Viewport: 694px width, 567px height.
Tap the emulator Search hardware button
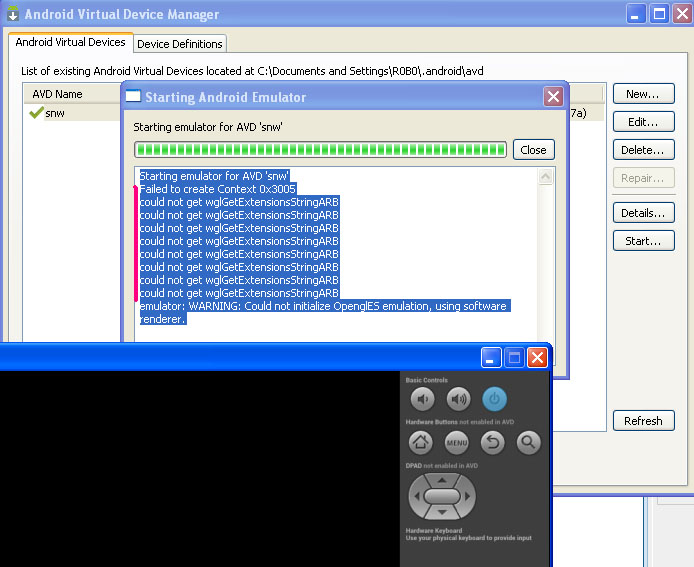528,442
